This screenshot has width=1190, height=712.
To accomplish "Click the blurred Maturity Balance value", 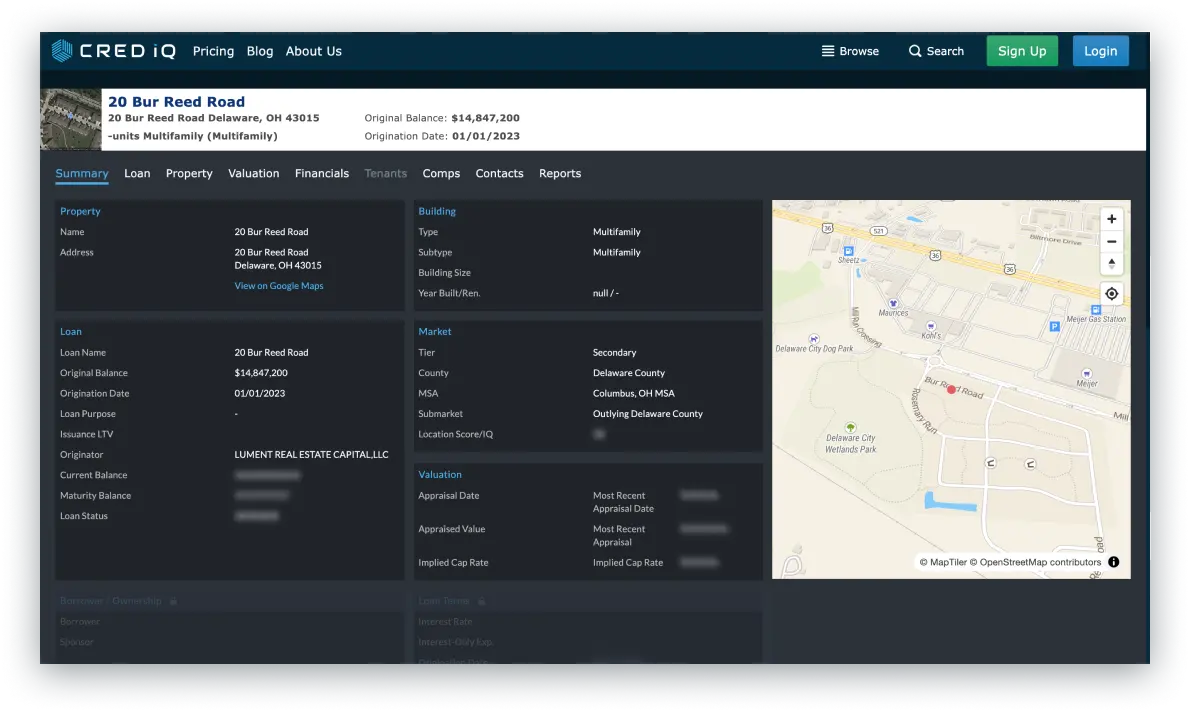I will [x=261, y=496].
